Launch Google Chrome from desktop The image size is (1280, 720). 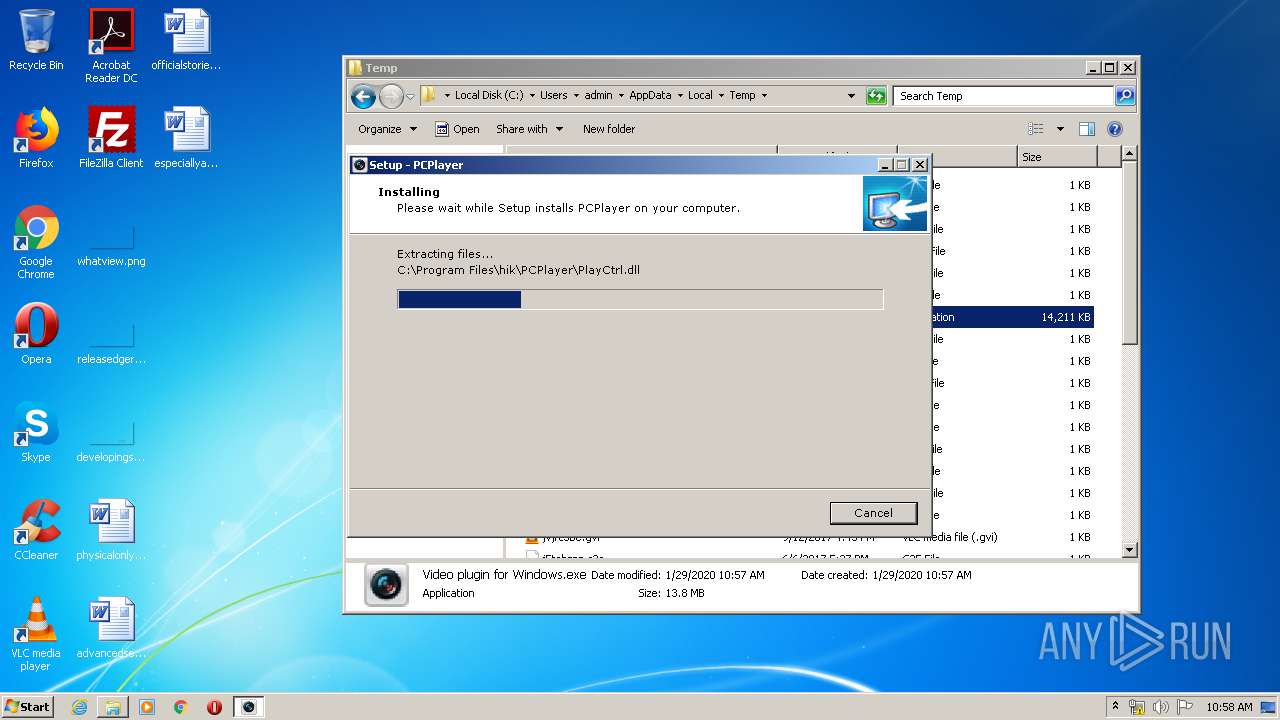click(36, 242)
